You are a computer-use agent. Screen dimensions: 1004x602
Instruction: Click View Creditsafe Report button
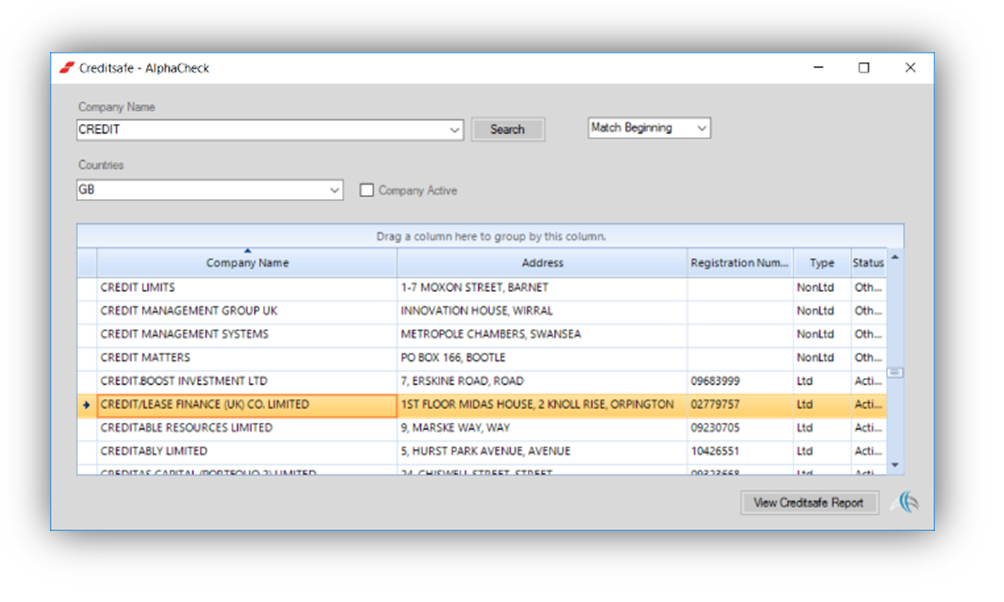click(809, 503)
